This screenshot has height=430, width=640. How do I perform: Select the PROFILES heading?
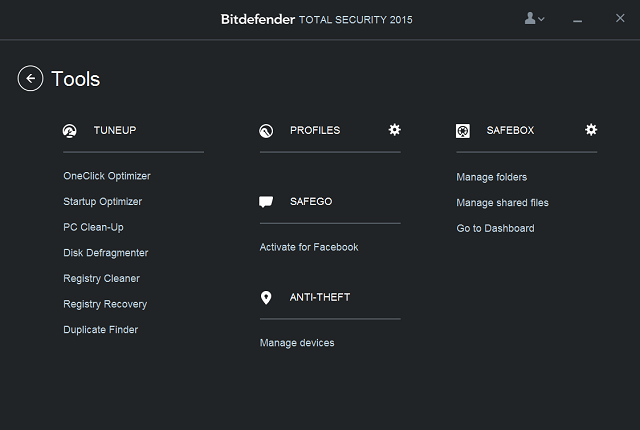point(315,131)
